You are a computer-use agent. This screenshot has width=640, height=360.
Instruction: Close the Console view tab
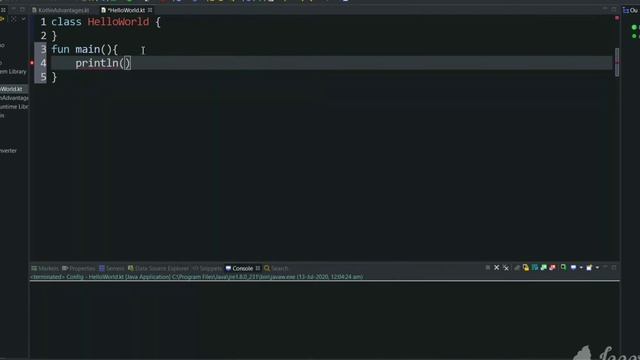[x=258, y=268]
